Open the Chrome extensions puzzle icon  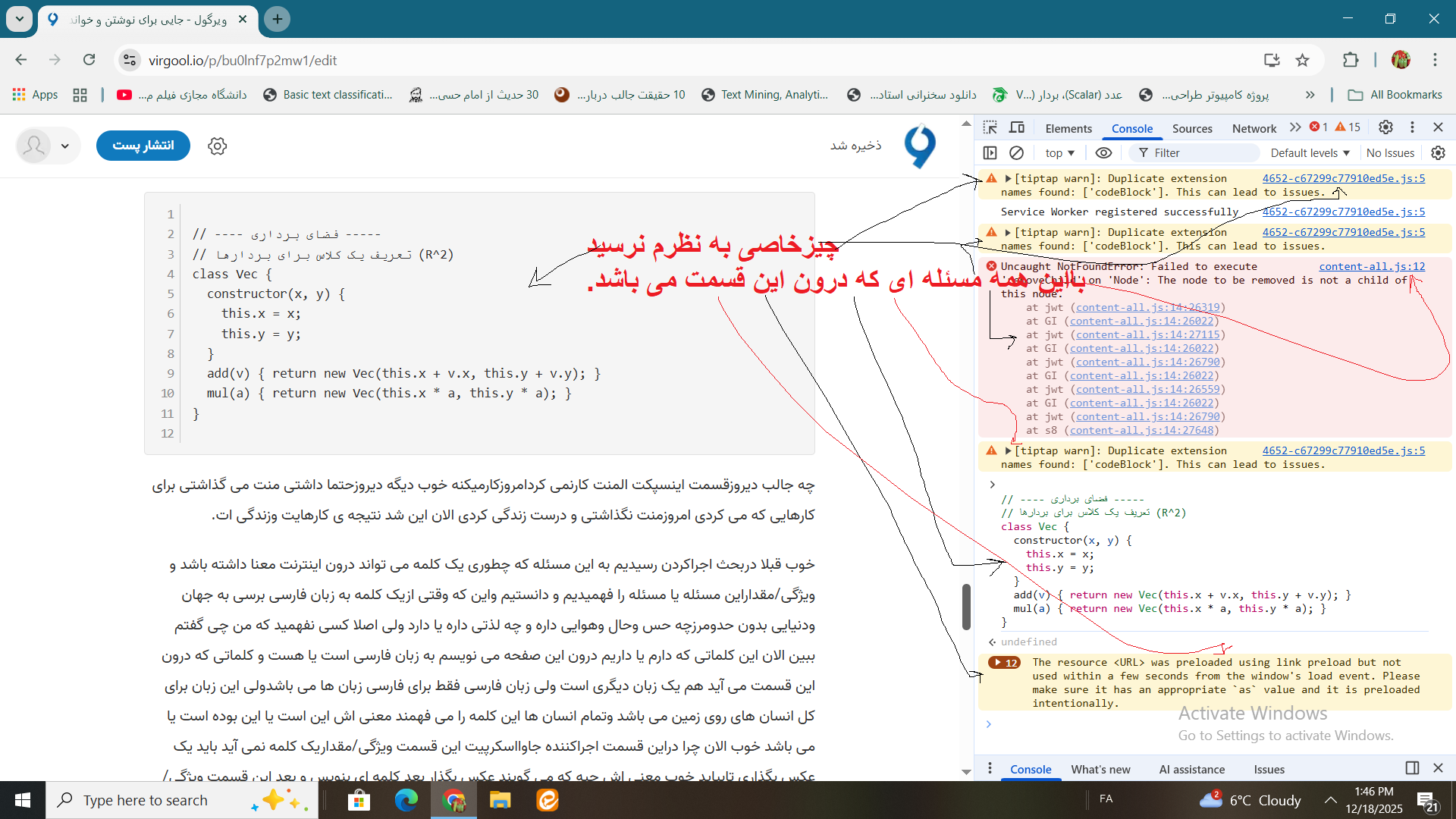coord(1351,60)
